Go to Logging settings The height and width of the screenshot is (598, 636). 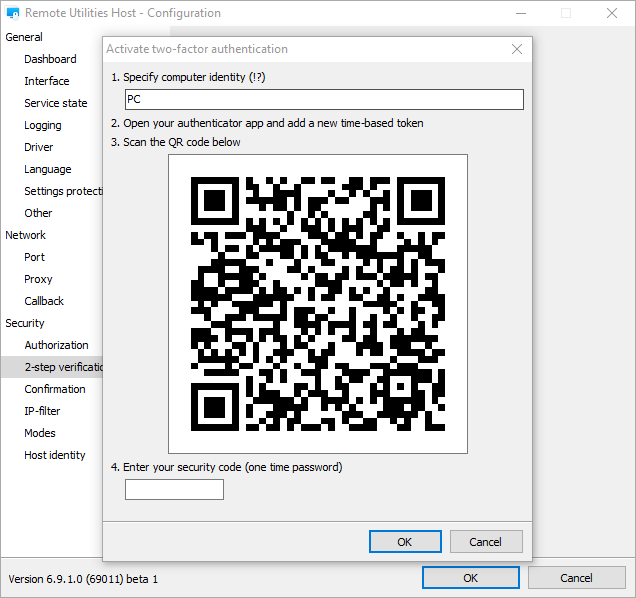pyautogui.click(x=43, y=125)
